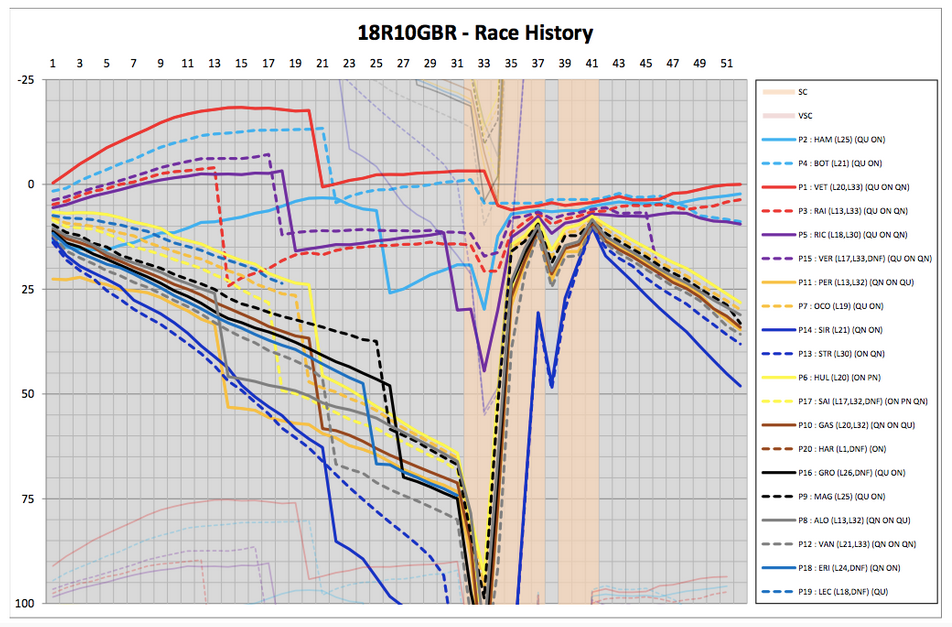This screenshot has height=627, width=952.
Task: Click the dashed red RAI legend line
Action: tap(775, 211)
